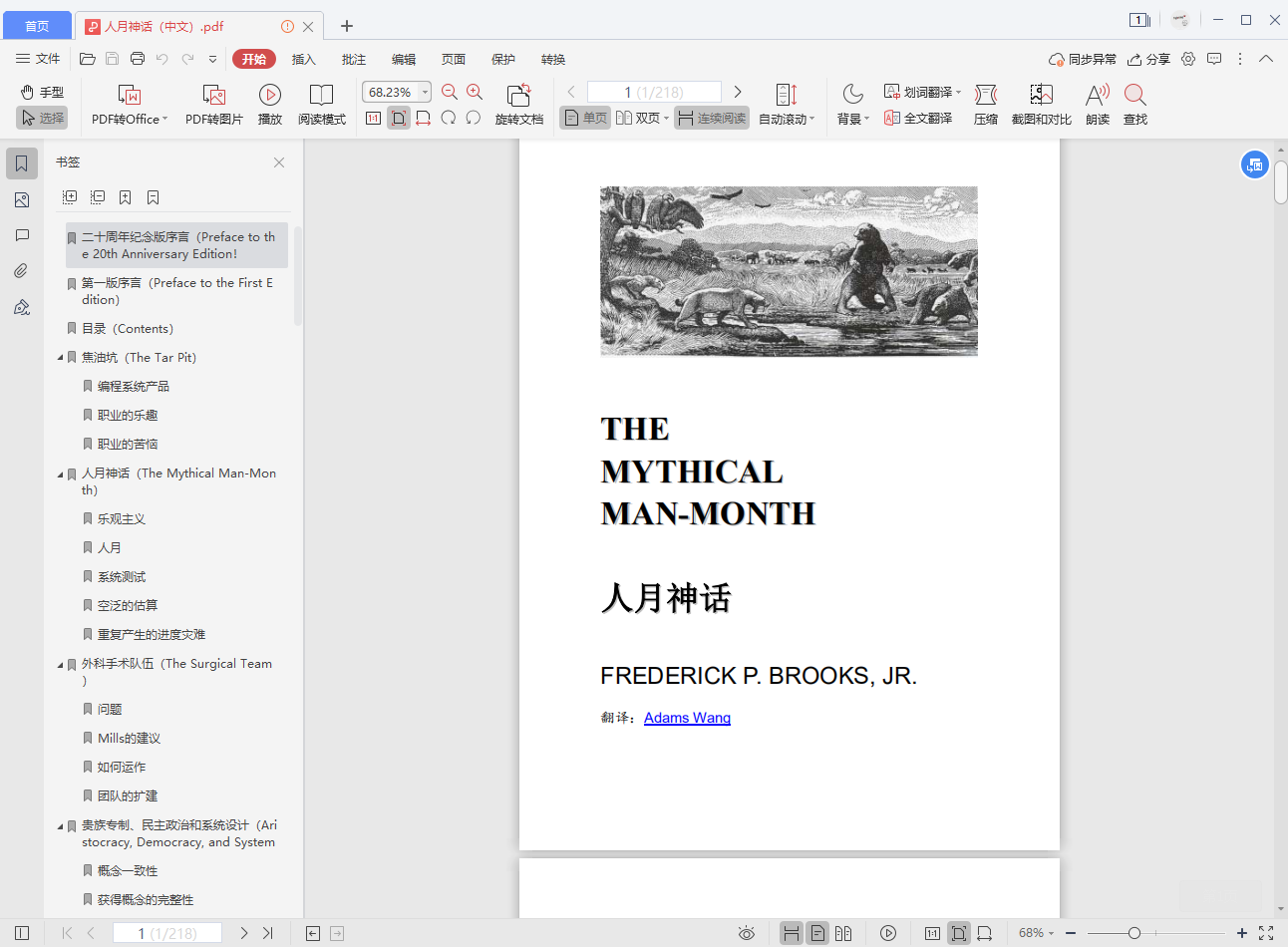The height and width of the screenshot is (947, 1288).
Task: Jump to last page in status bar
Action: 267,933
